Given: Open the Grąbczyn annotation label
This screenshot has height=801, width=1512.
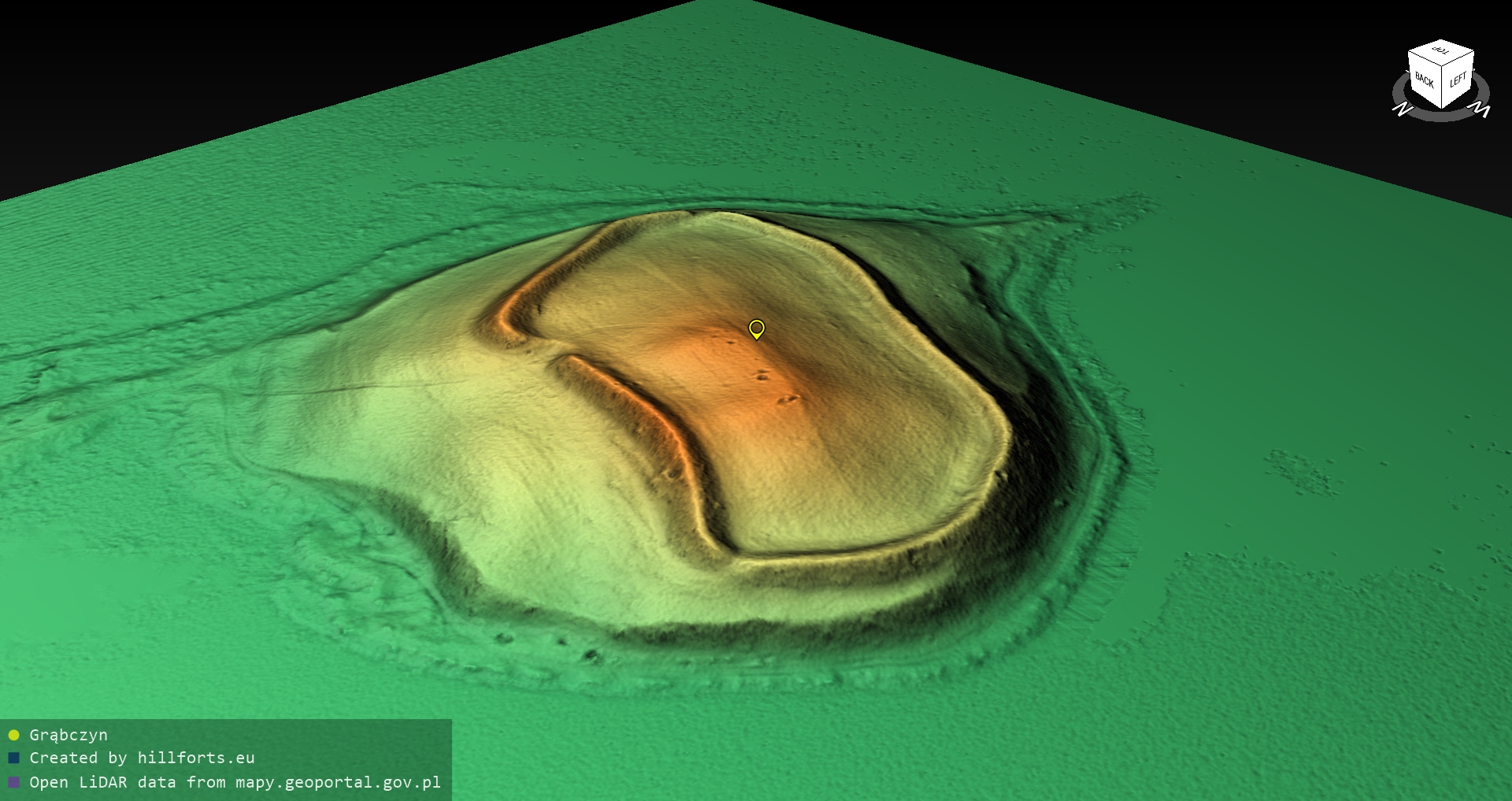Looking at the screenshot, I should (69, 736).
